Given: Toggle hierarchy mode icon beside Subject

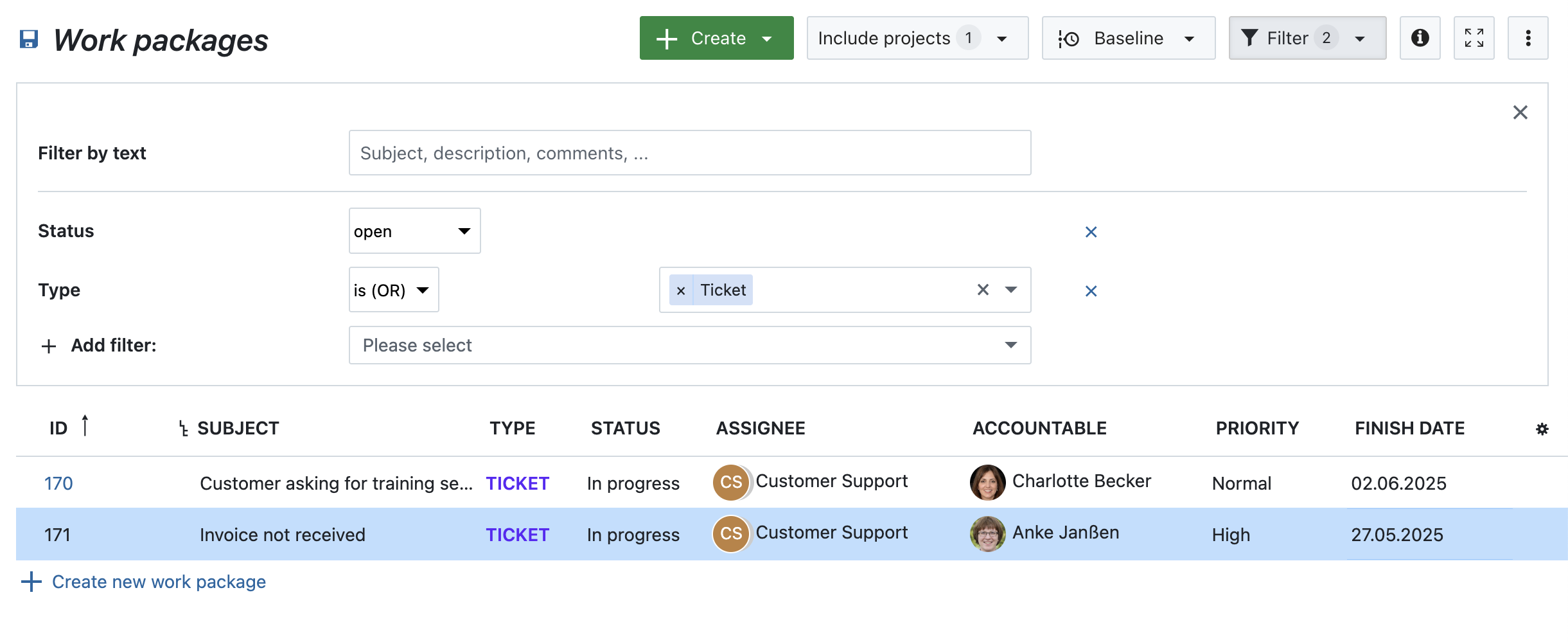Looking at the screenshot, I should pyautogui.click(x=184, y=429).
